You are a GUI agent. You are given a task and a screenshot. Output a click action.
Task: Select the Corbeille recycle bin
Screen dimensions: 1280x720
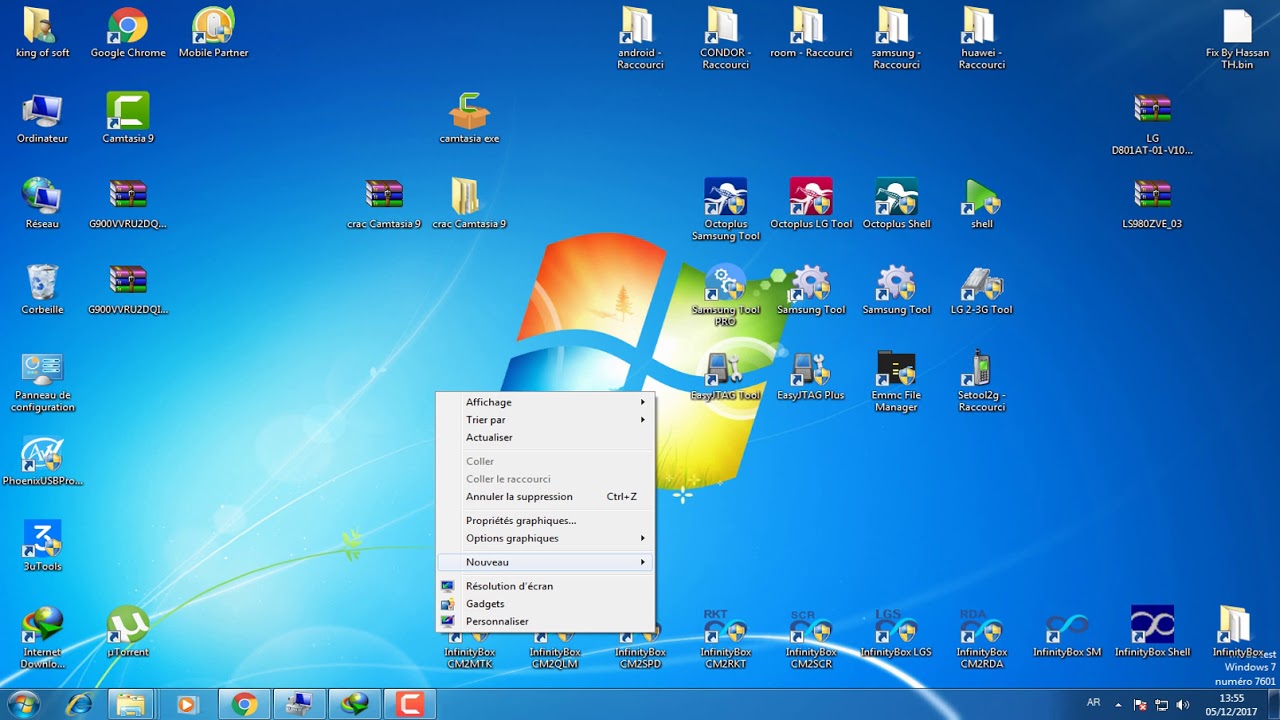42,289
